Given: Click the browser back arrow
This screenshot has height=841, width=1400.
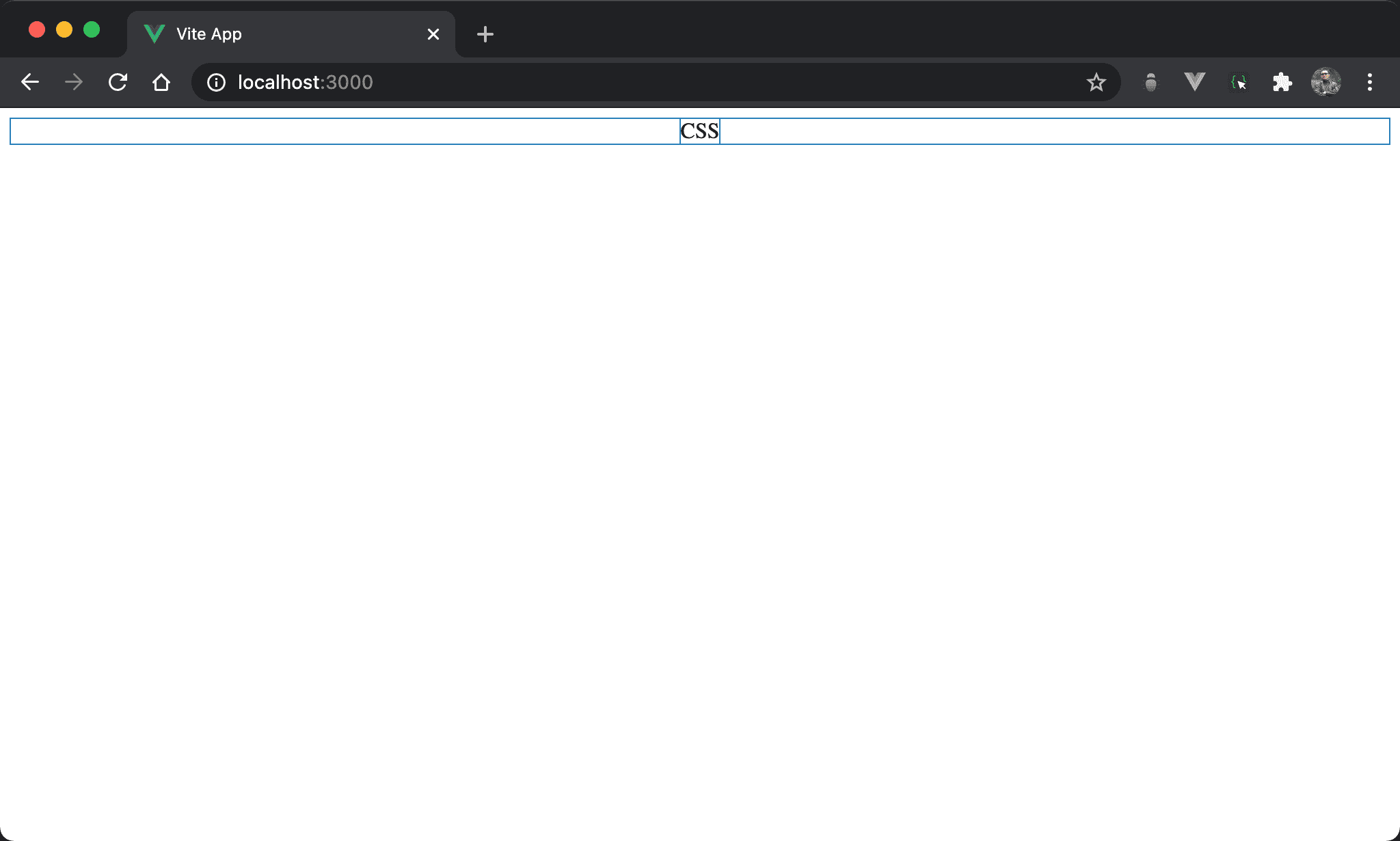Looking at the screenshot, I should 30,82.
